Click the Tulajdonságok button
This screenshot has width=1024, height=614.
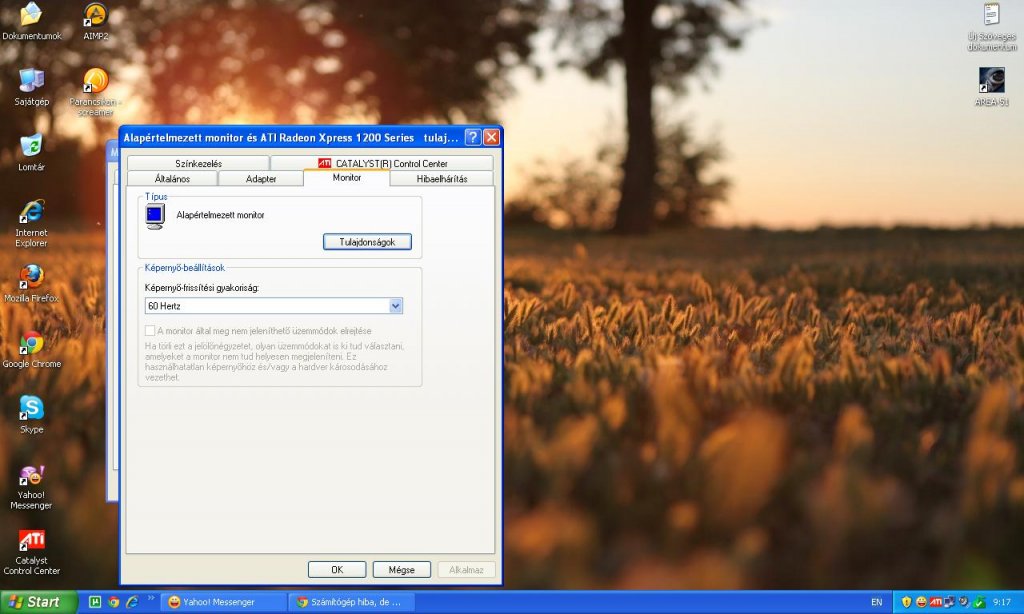point(367,242)
